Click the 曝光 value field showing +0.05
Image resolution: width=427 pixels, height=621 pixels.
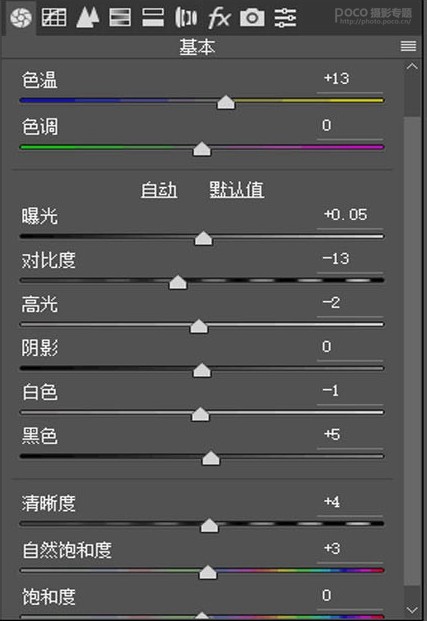tap(350, 215)
